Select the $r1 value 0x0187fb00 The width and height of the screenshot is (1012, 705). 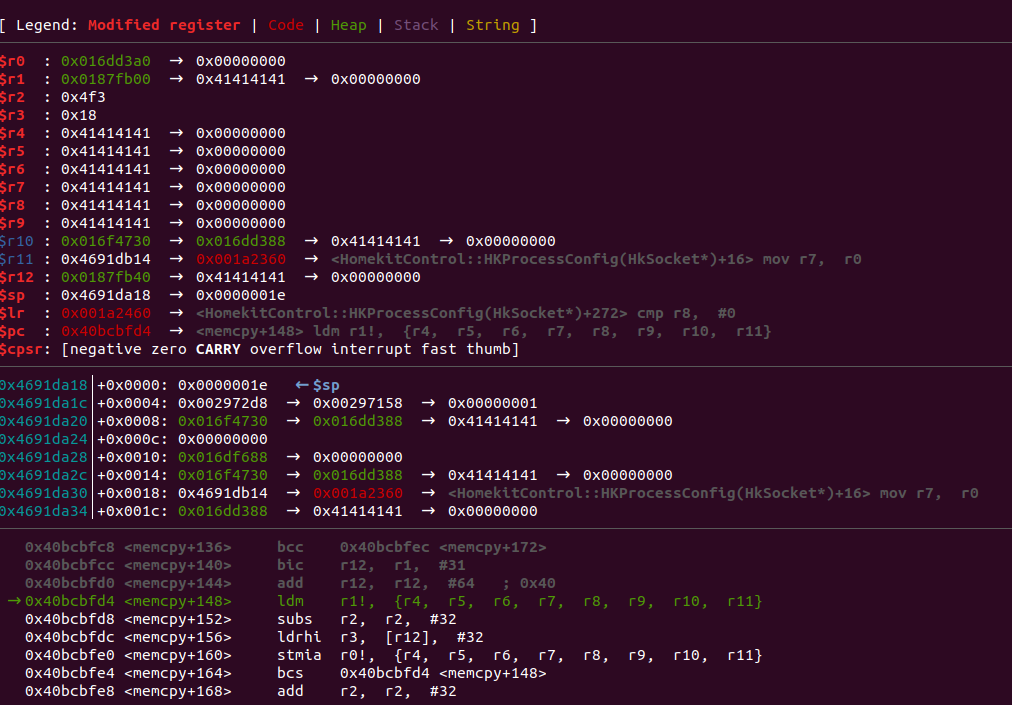106,79
